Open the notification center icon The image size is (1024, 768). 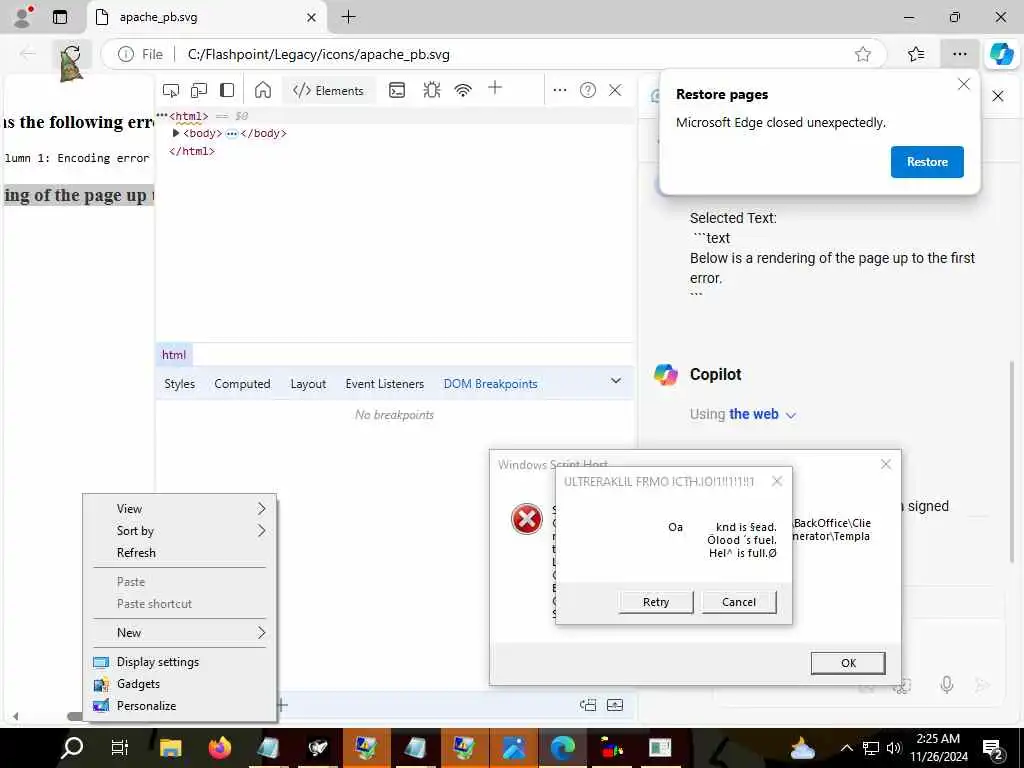point(993,748)
